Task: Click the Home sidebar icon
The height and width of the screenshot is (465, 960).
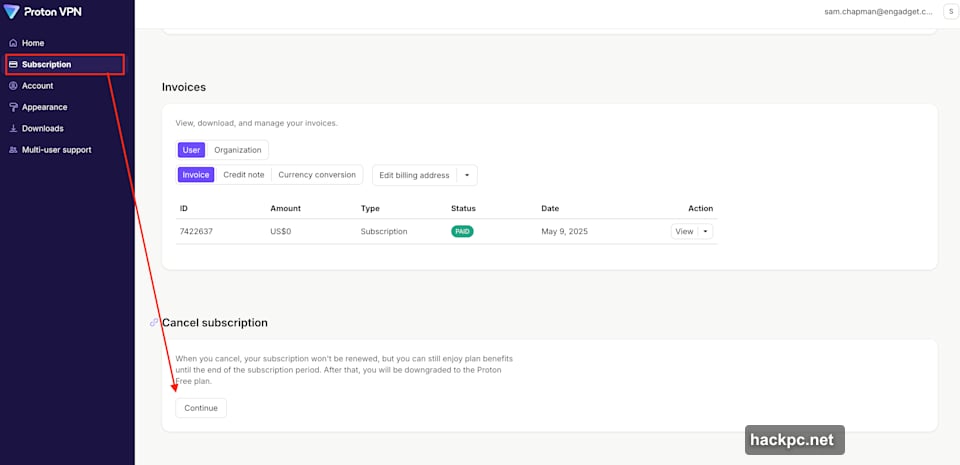Action: [13, 43]
